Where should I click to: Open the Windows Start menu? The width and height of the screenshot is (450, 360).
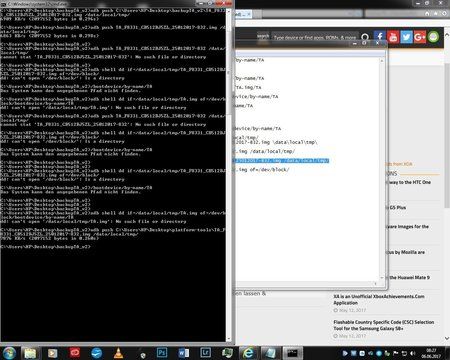coord(9,353)
